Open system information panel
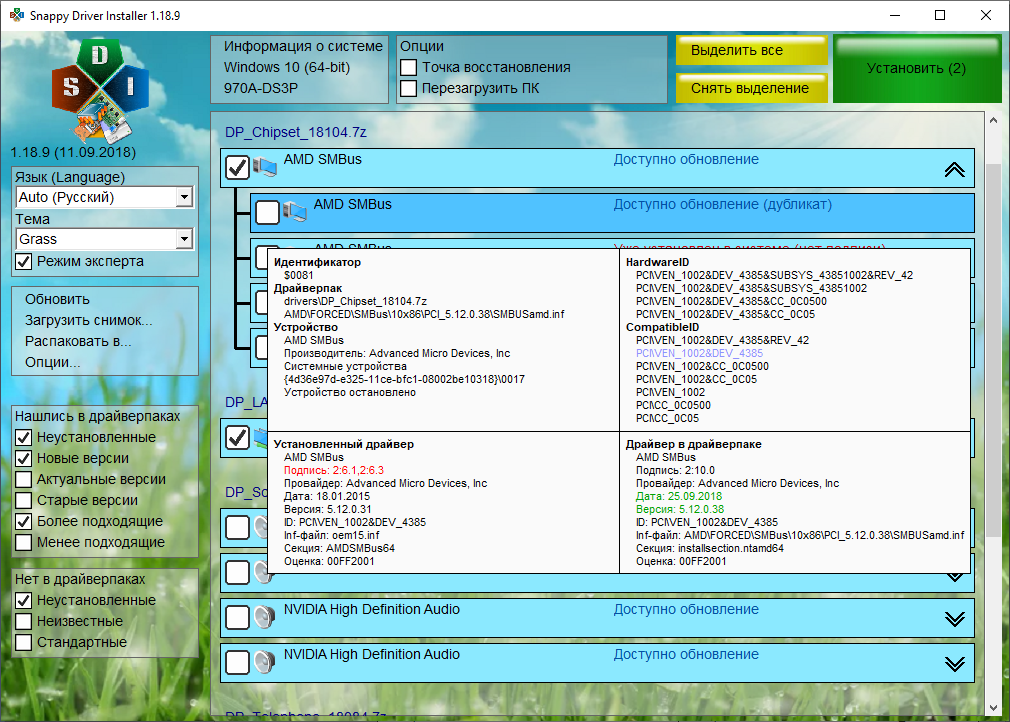The width and height of the screenshot is (1010, 722). click(300, 69)
